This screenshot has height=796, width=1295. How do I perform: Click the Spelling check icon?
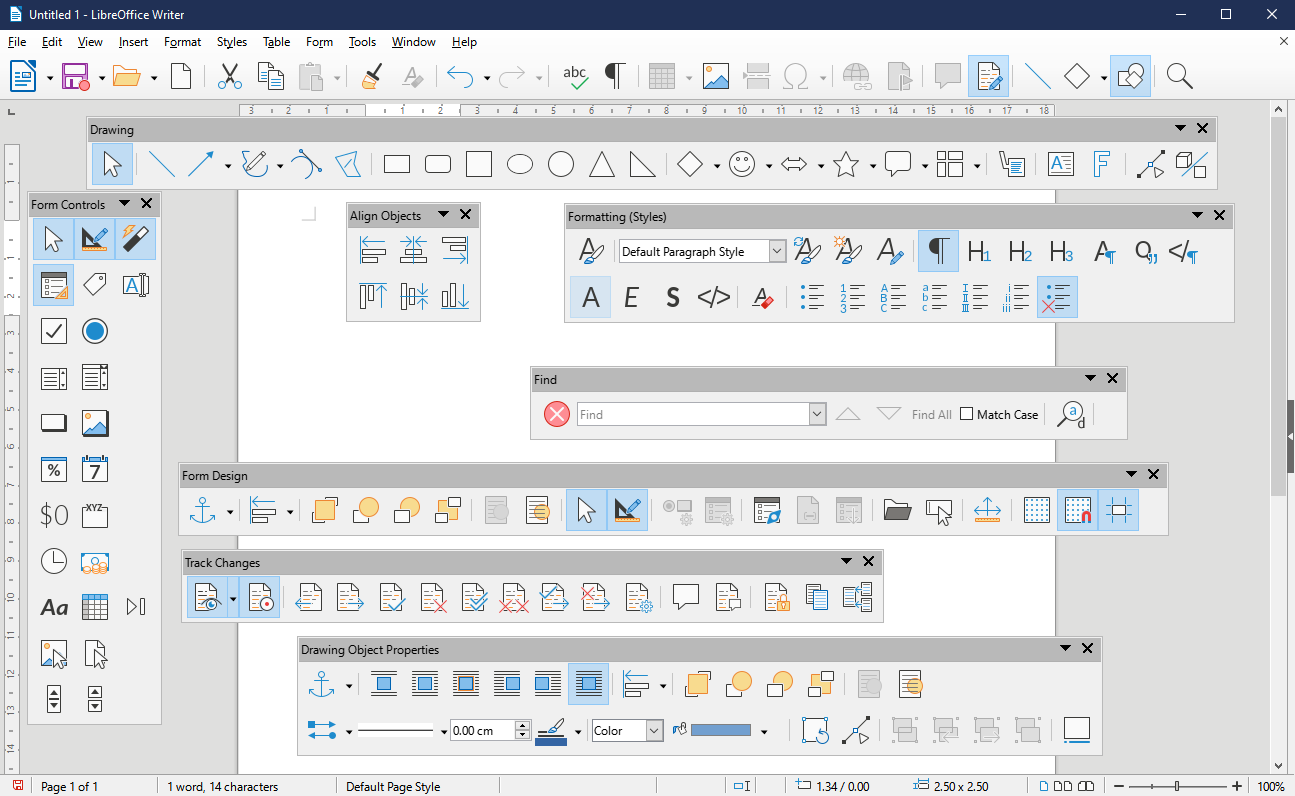click(575, 76)
